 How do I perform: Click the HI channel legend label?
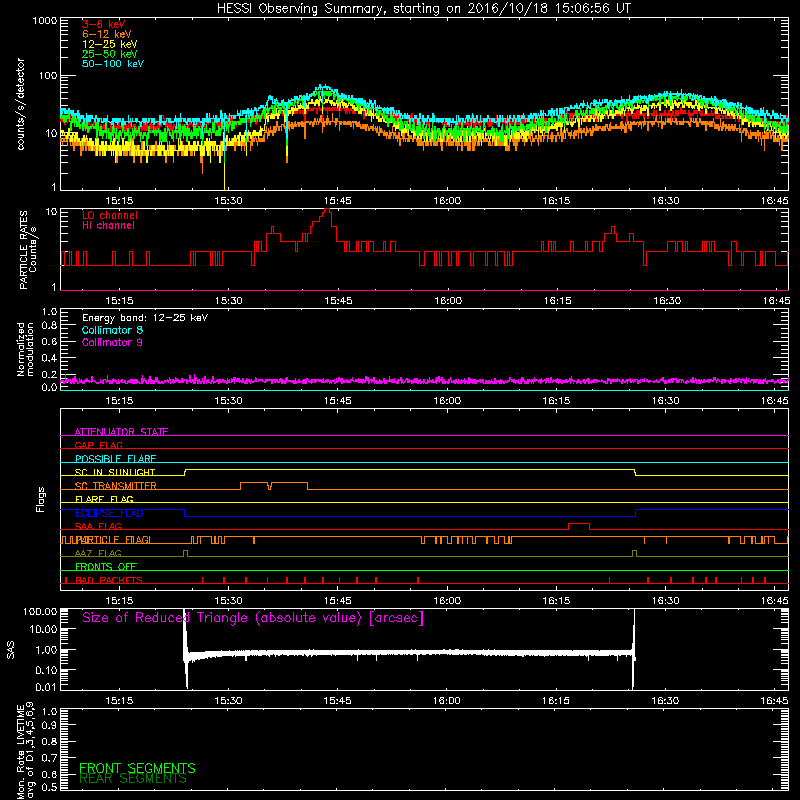coord(108,226)
